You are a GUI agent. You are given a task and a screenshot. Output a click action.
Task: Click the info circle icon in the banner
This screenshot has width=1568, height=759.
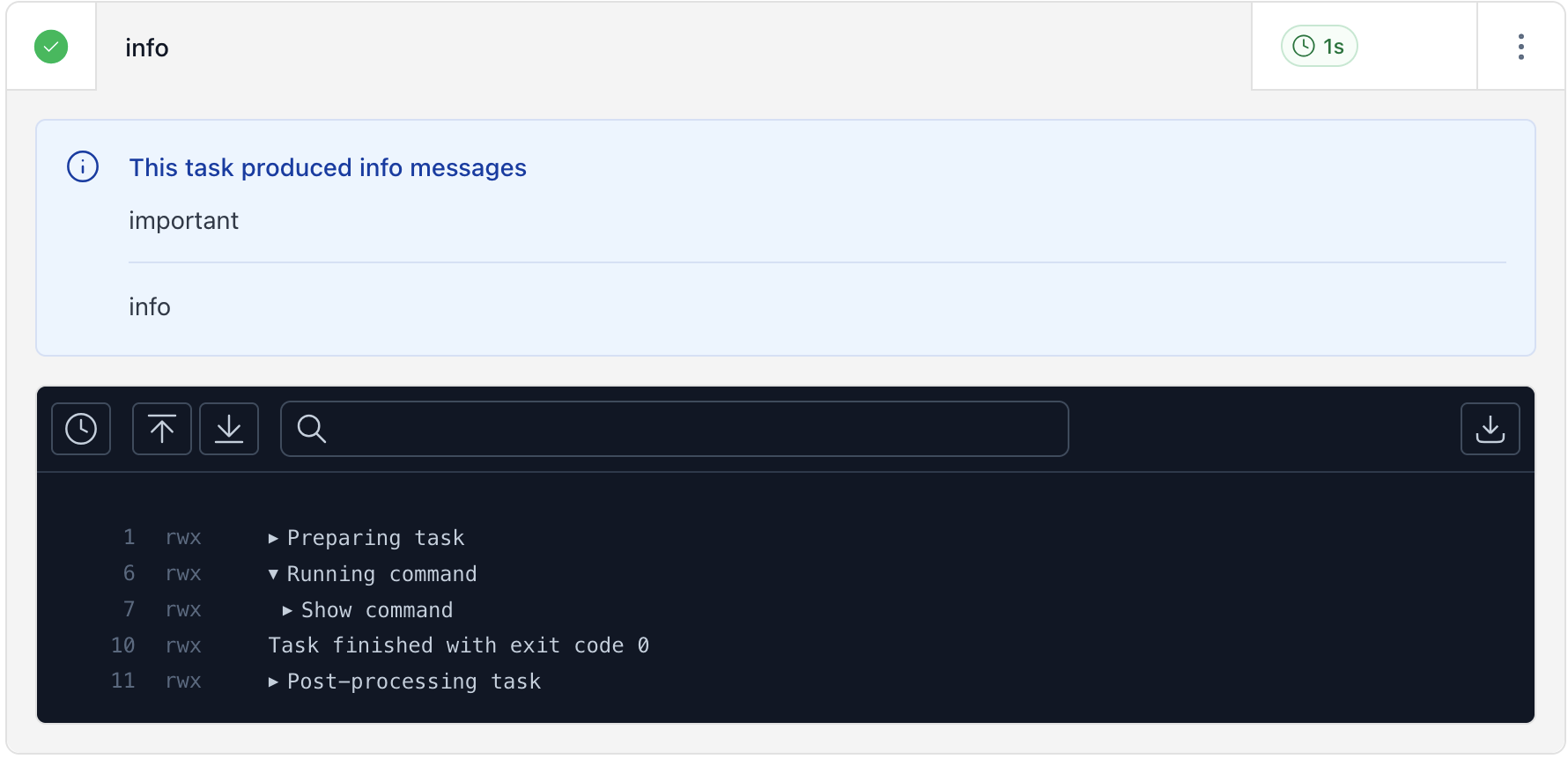pyautogui.click(x=82, y=166)
